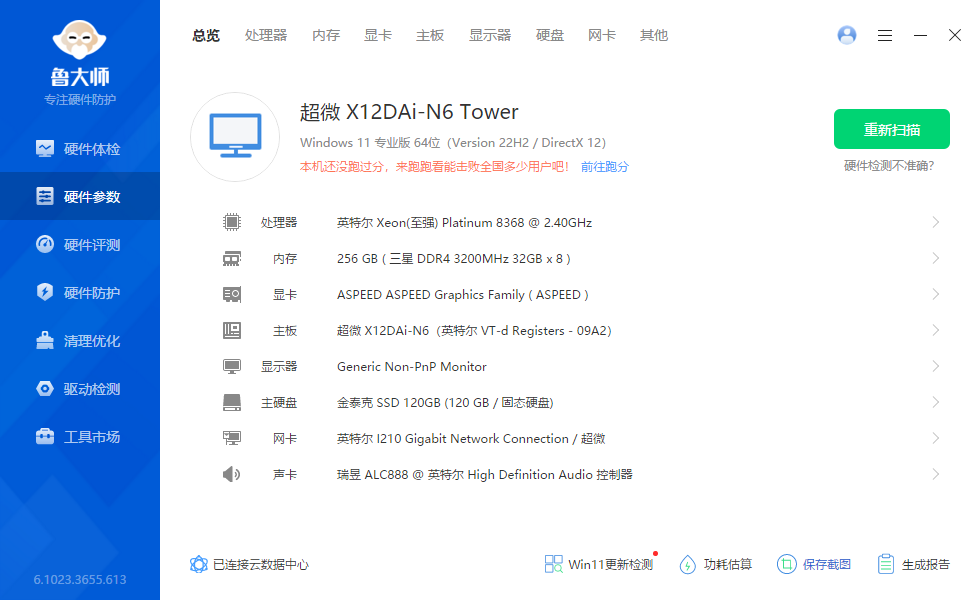Click the network card icon
The image size is (980, 600).
click(x=232, y=438)
